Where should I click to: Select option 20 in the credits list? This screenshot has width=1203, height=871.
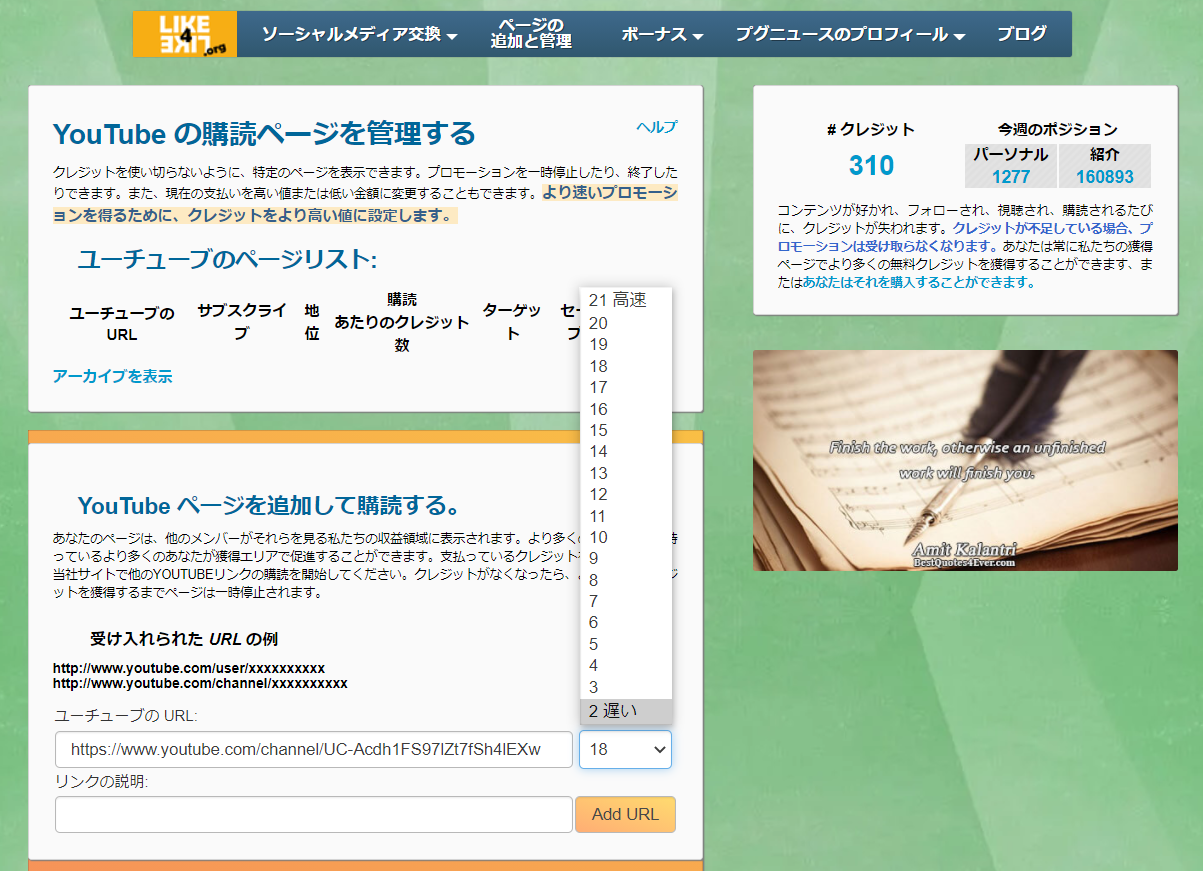626,323
